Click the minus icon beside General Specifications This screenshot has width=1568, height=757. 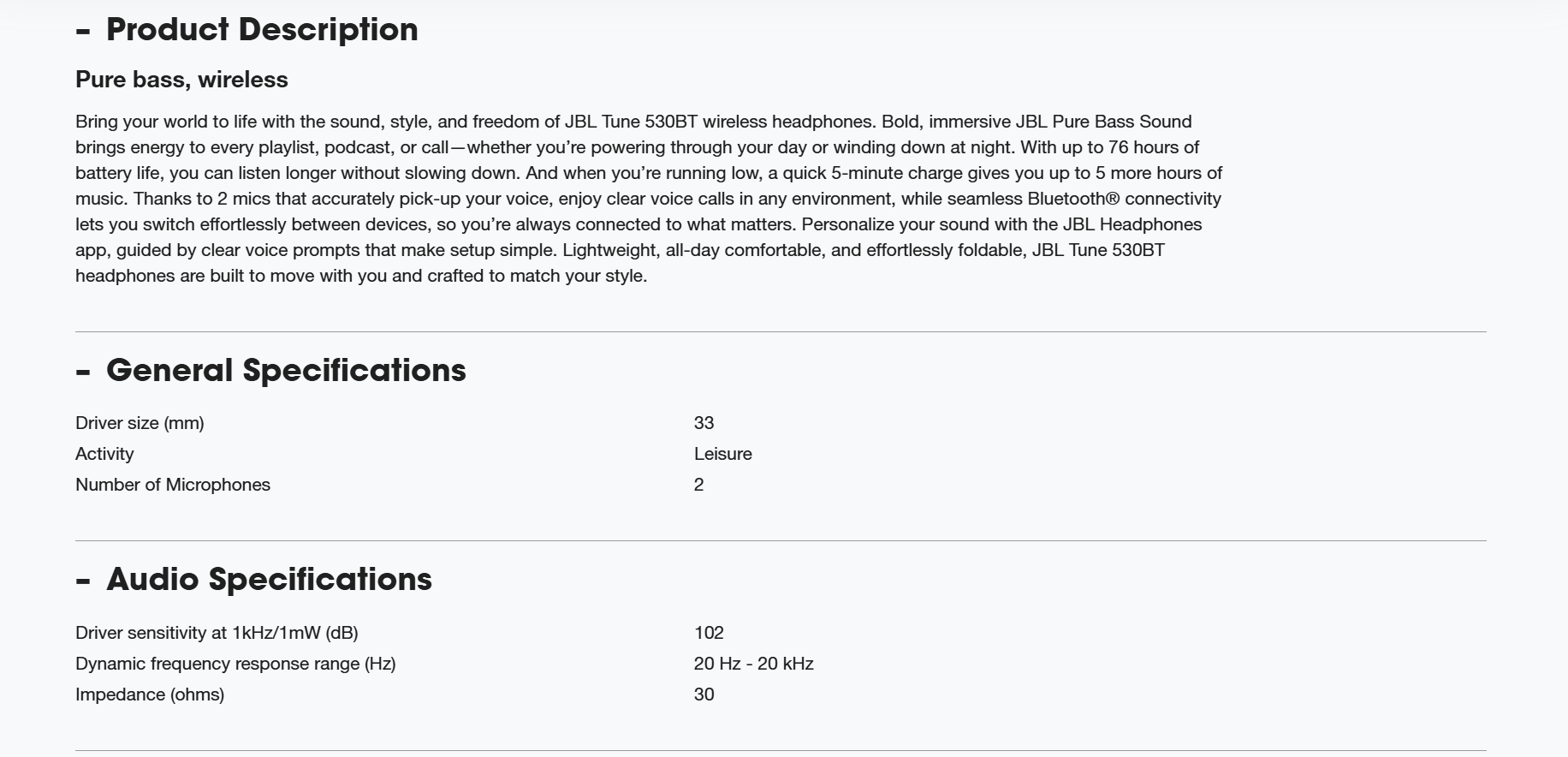point(83,373)
